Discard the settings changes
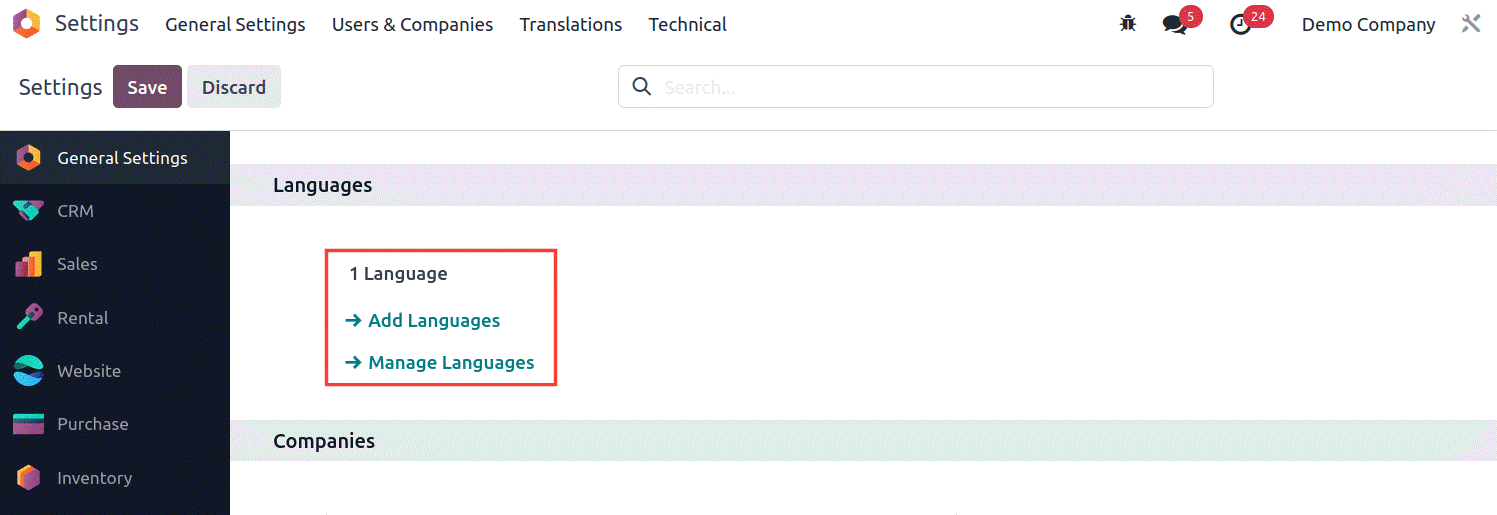Screen dimensions: 1497x515 tap(234, 87)
